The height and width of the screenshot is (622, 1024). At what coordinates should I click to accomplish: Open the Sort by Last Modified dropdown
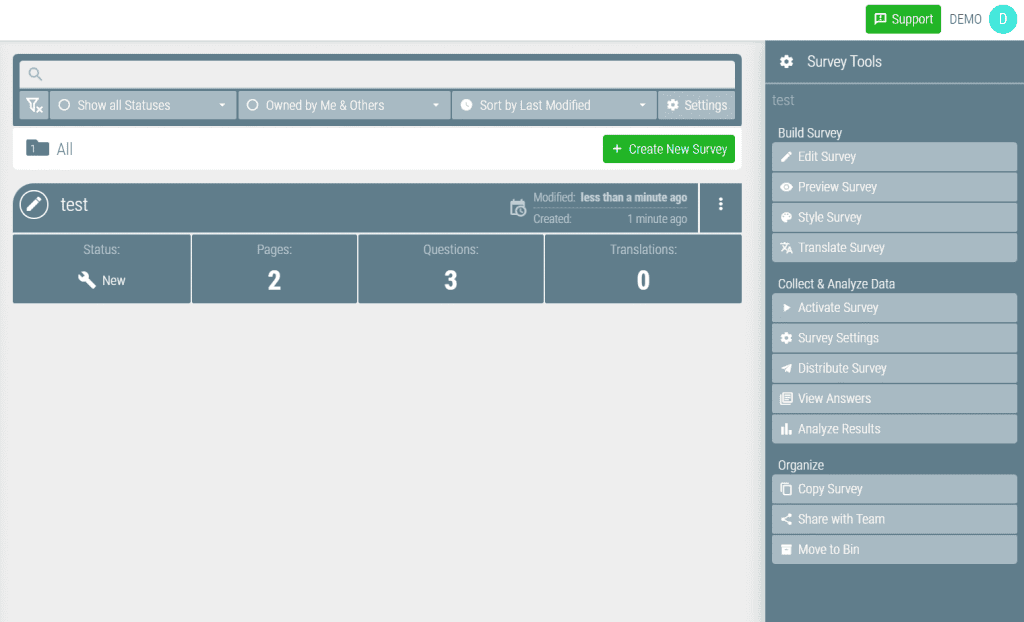point(554,105)
